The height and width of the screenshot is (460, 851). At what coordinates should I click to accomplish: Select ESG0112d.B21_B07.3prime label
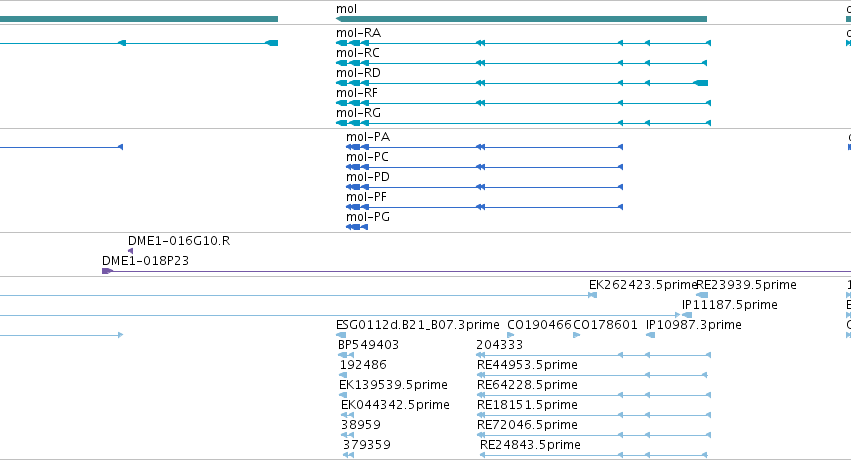coord(418,325)
